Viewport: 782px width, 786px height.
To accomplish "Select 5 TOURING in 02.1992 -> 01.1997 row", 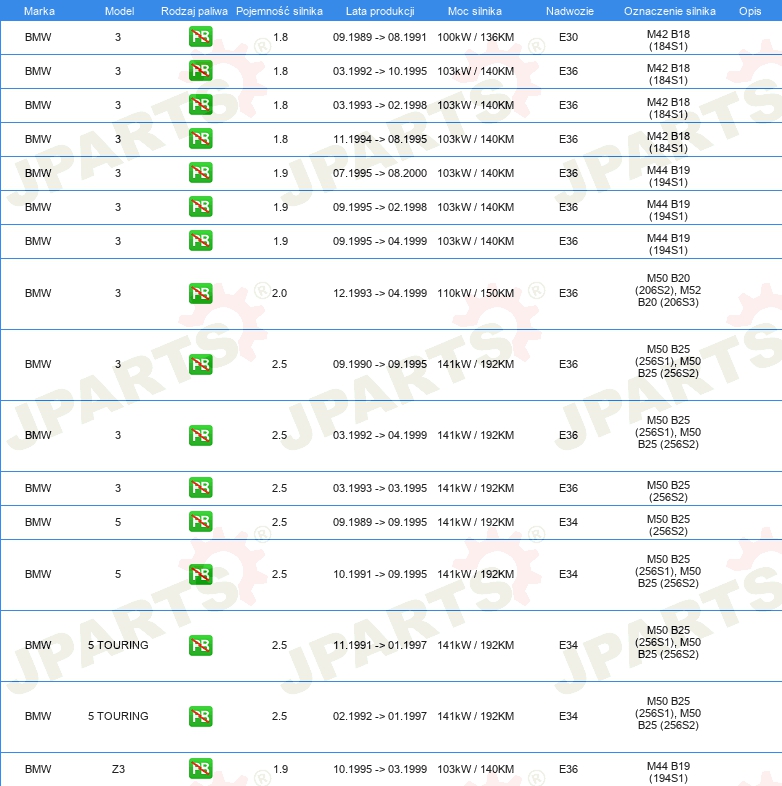I will point(118,716).
